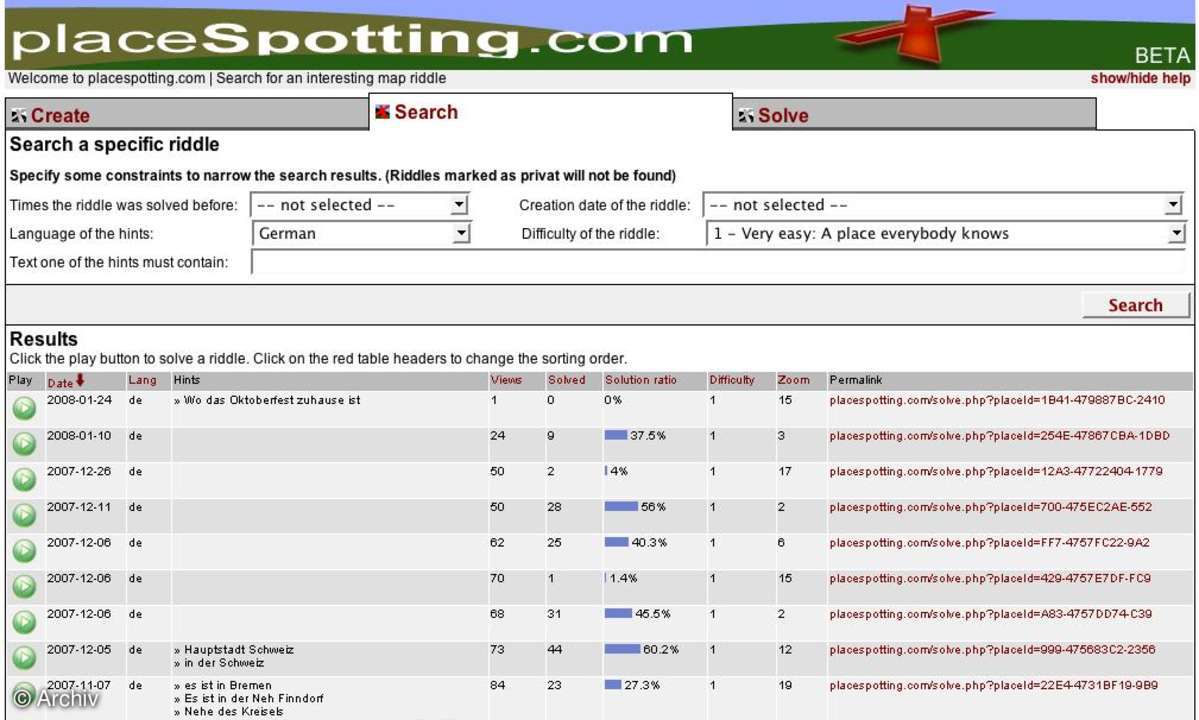Click the hint text input field
1199x720 pixels.
pyautogui.click(x=718, y=262)
